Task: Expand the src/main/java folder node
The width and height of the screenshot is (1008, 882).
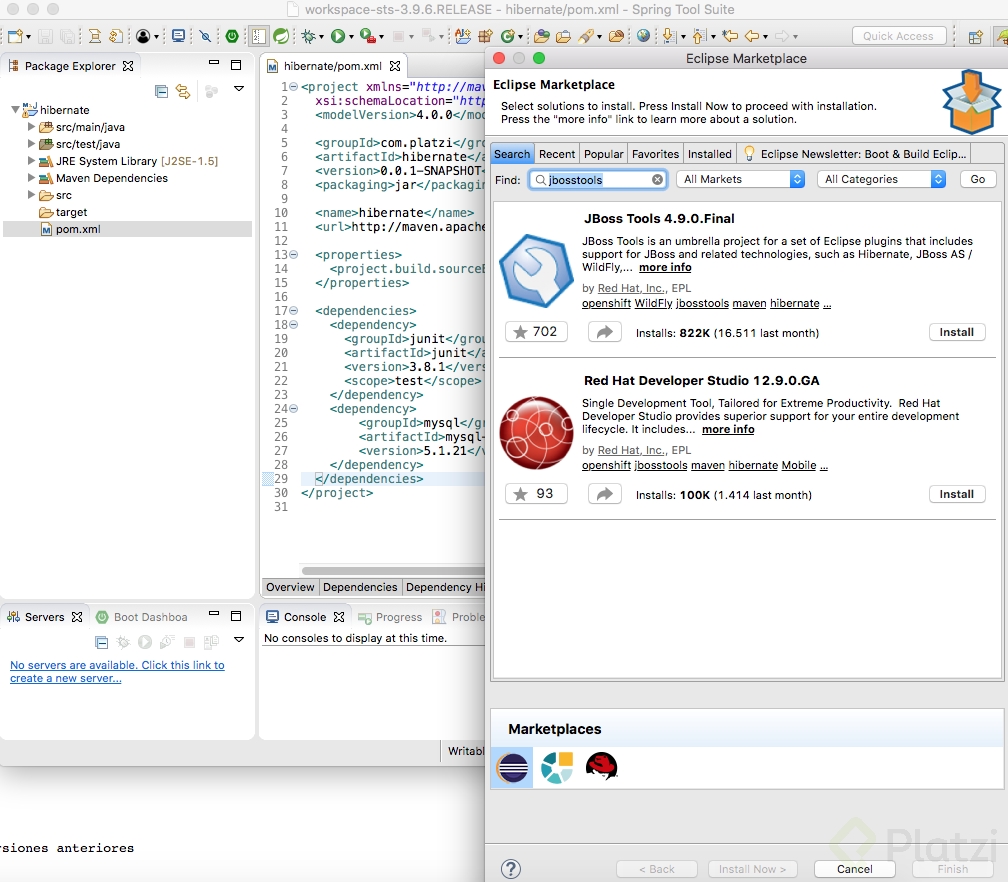Action: click(x=31, y=127)
